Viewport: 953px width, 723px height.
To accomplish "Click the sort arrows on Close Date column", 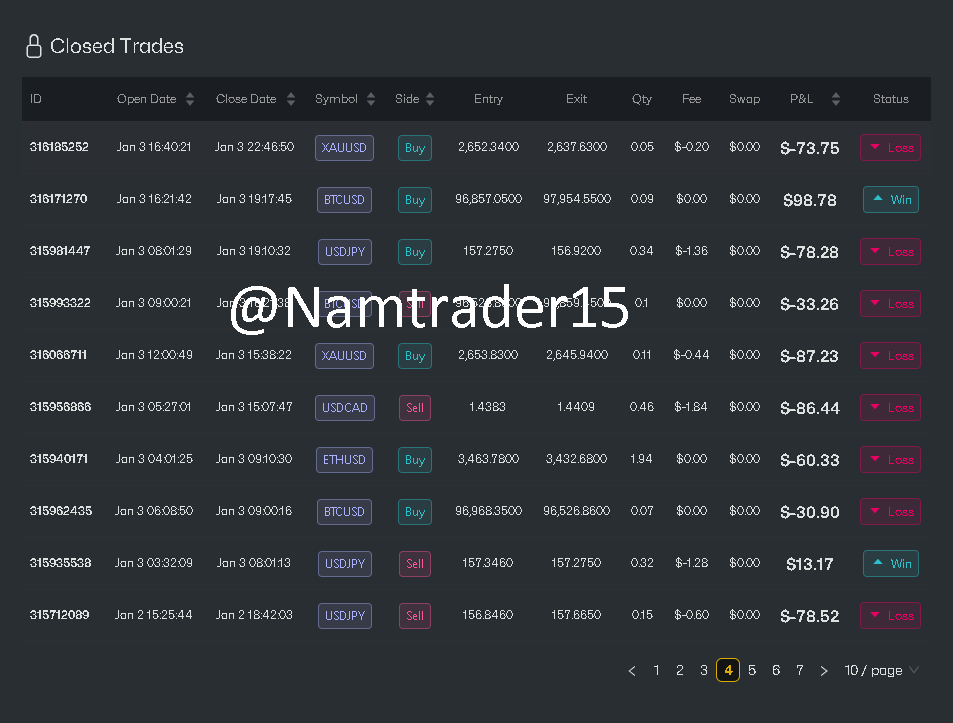I will click(x=289, y=99).
